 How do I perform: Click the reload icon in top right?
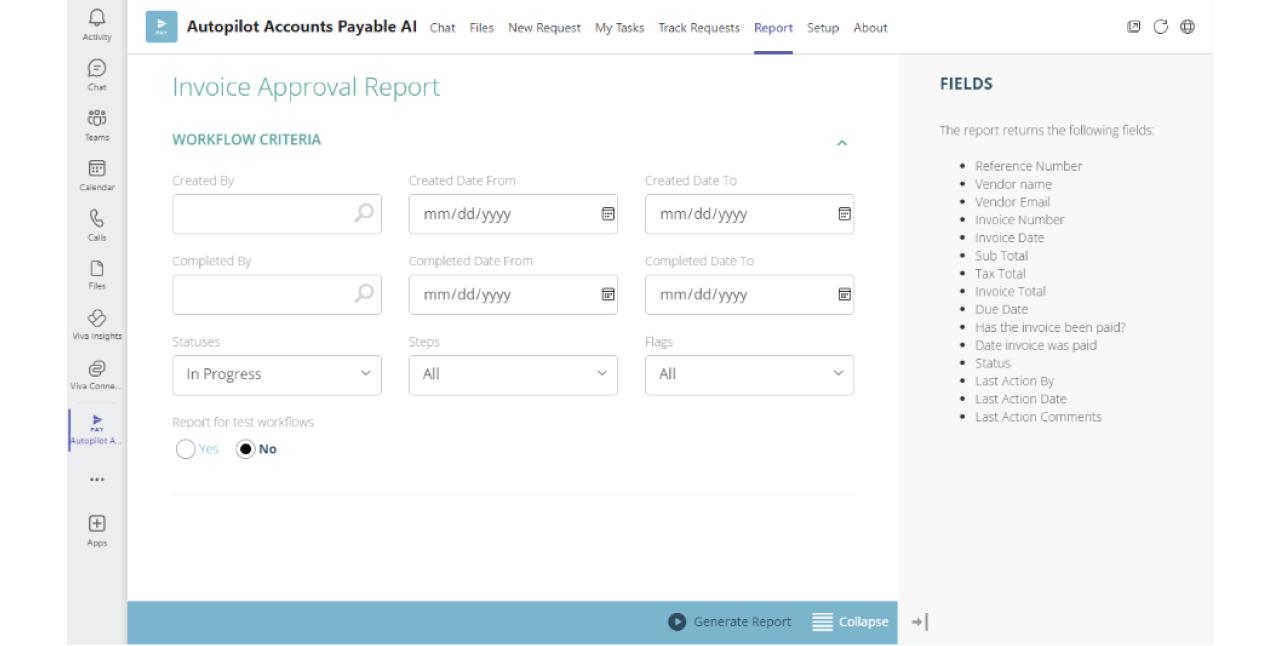point(1160,27)
